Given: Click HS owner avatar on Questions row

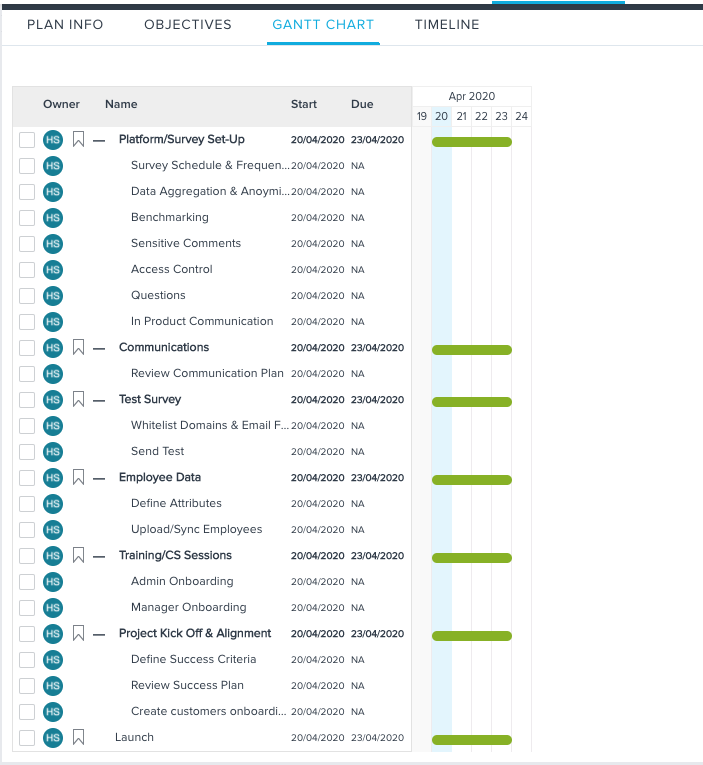Looking at the screenshot, I should coord(53,296).
